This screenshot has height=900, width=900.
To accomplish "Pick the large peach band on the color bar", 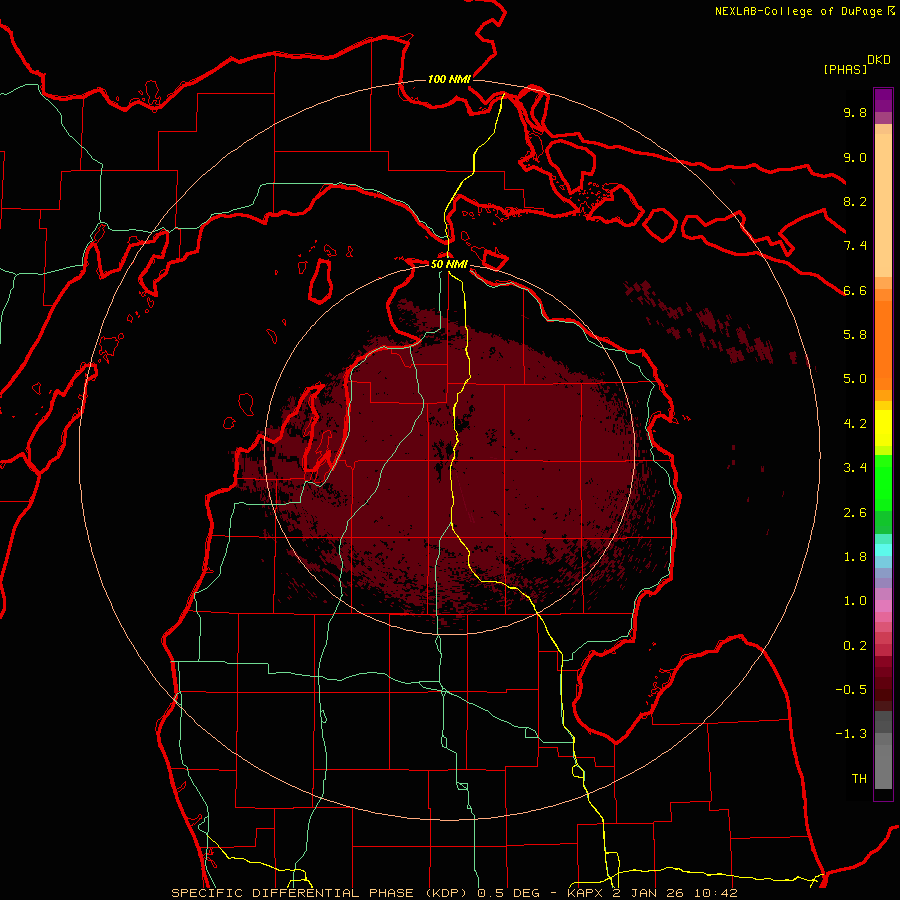I will pos(883,207).
